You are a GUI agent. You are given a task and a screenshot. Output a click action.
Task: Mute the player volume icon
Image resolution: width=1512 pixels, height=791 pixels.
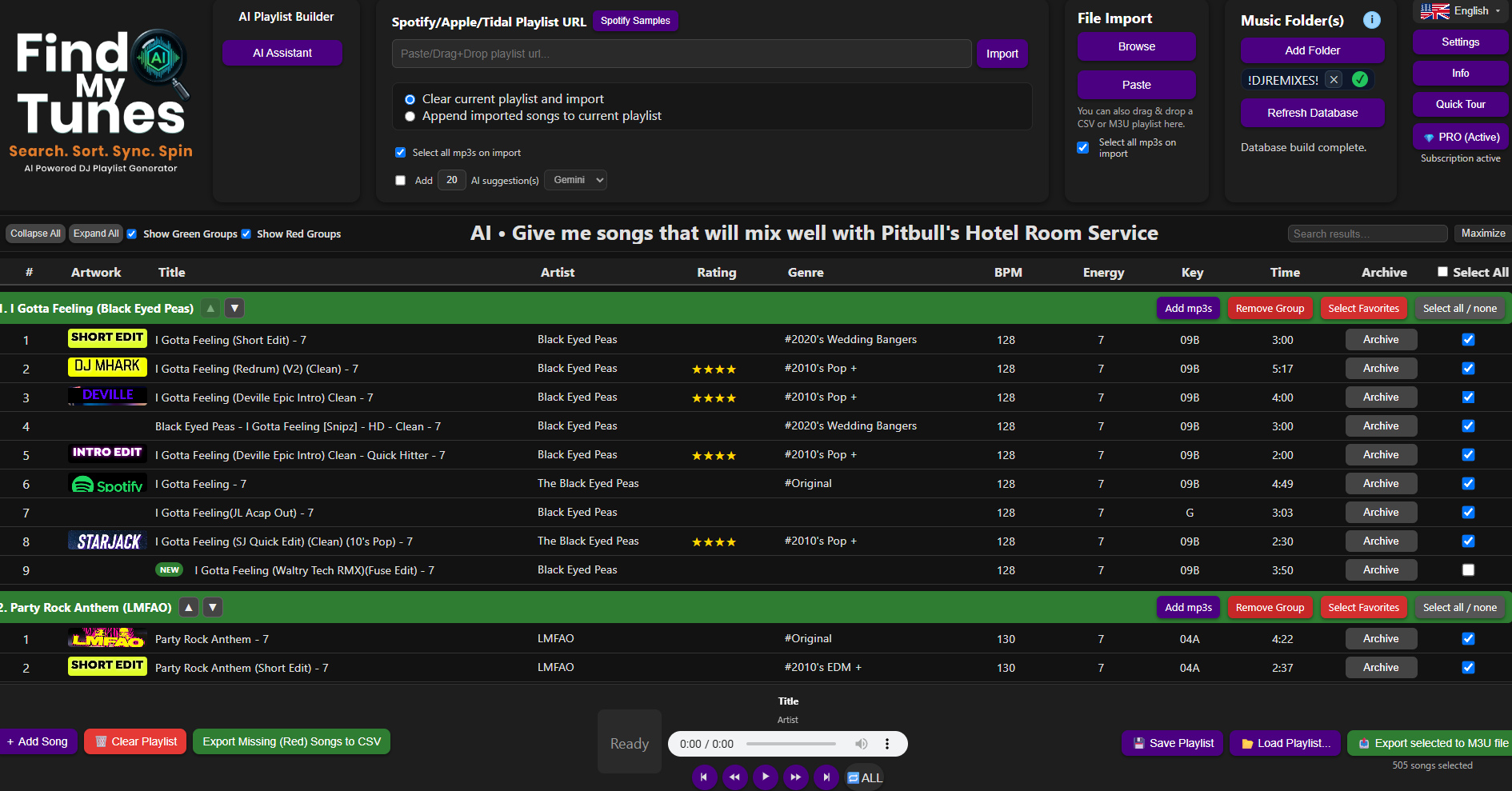[861, 744]
